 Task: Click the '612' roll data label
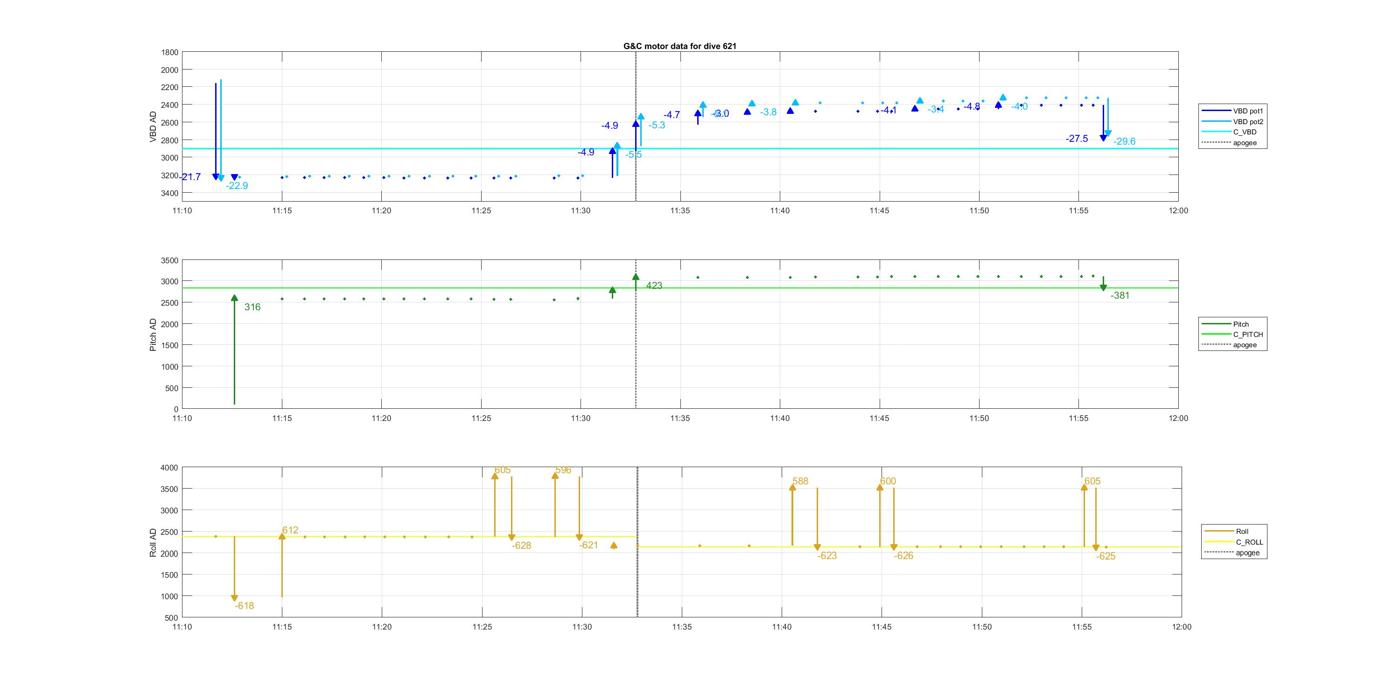[290, 531]
